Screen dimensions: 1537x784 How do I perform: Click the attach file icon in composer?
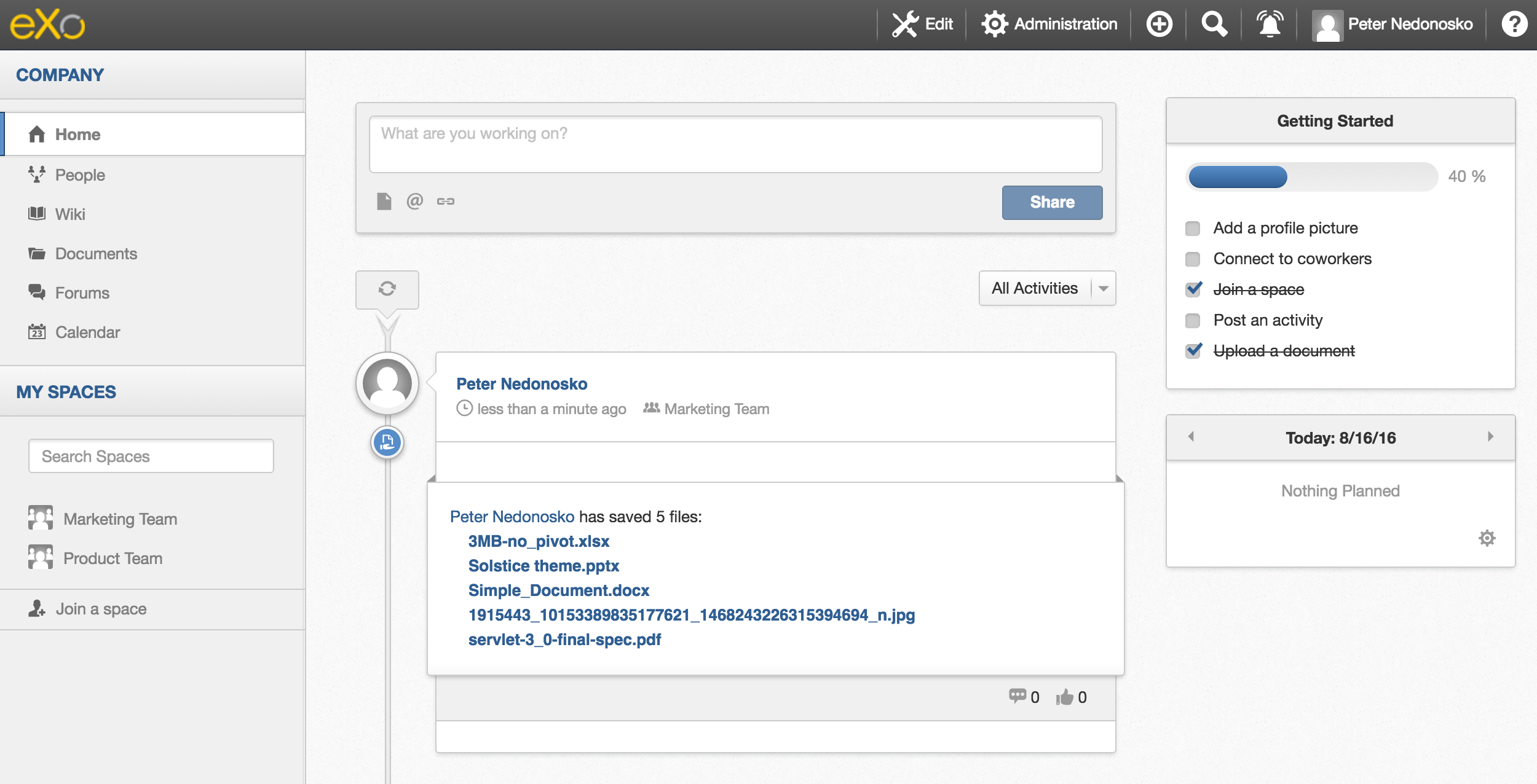(384, 201)
